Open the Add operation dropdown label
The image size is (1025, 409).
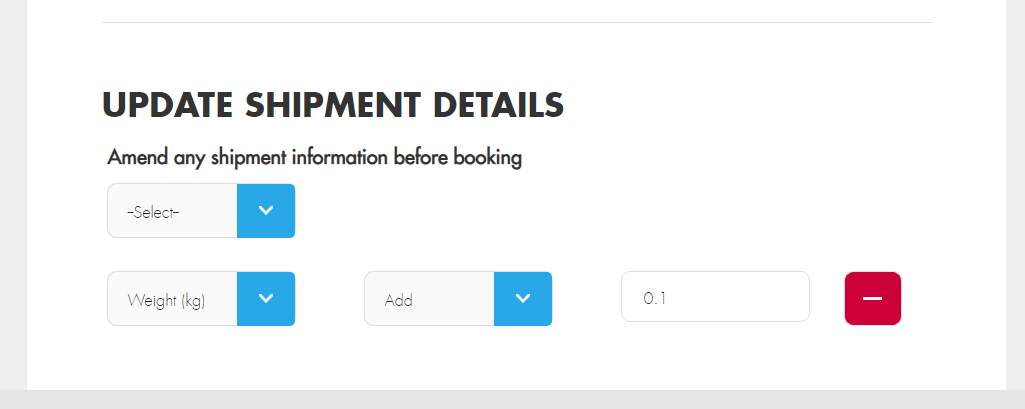[429, 299]
